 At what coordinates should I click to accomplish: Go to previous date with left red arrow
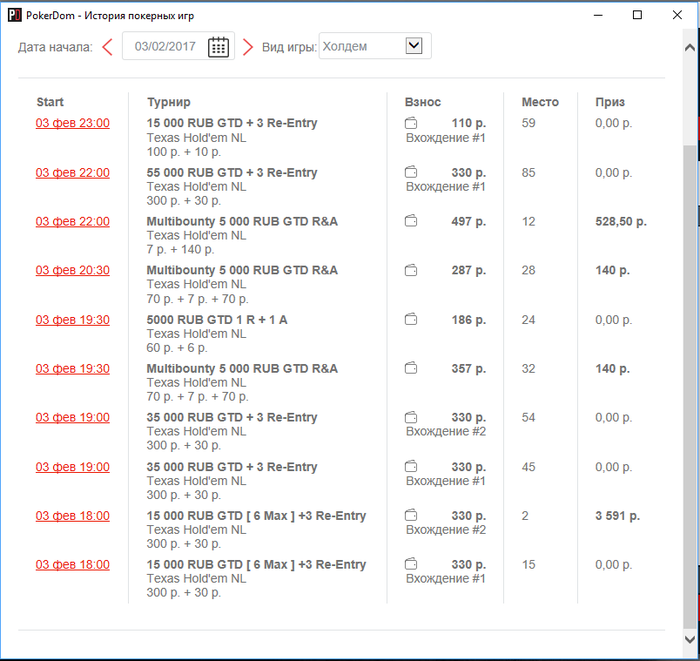[x=108, y=47]
